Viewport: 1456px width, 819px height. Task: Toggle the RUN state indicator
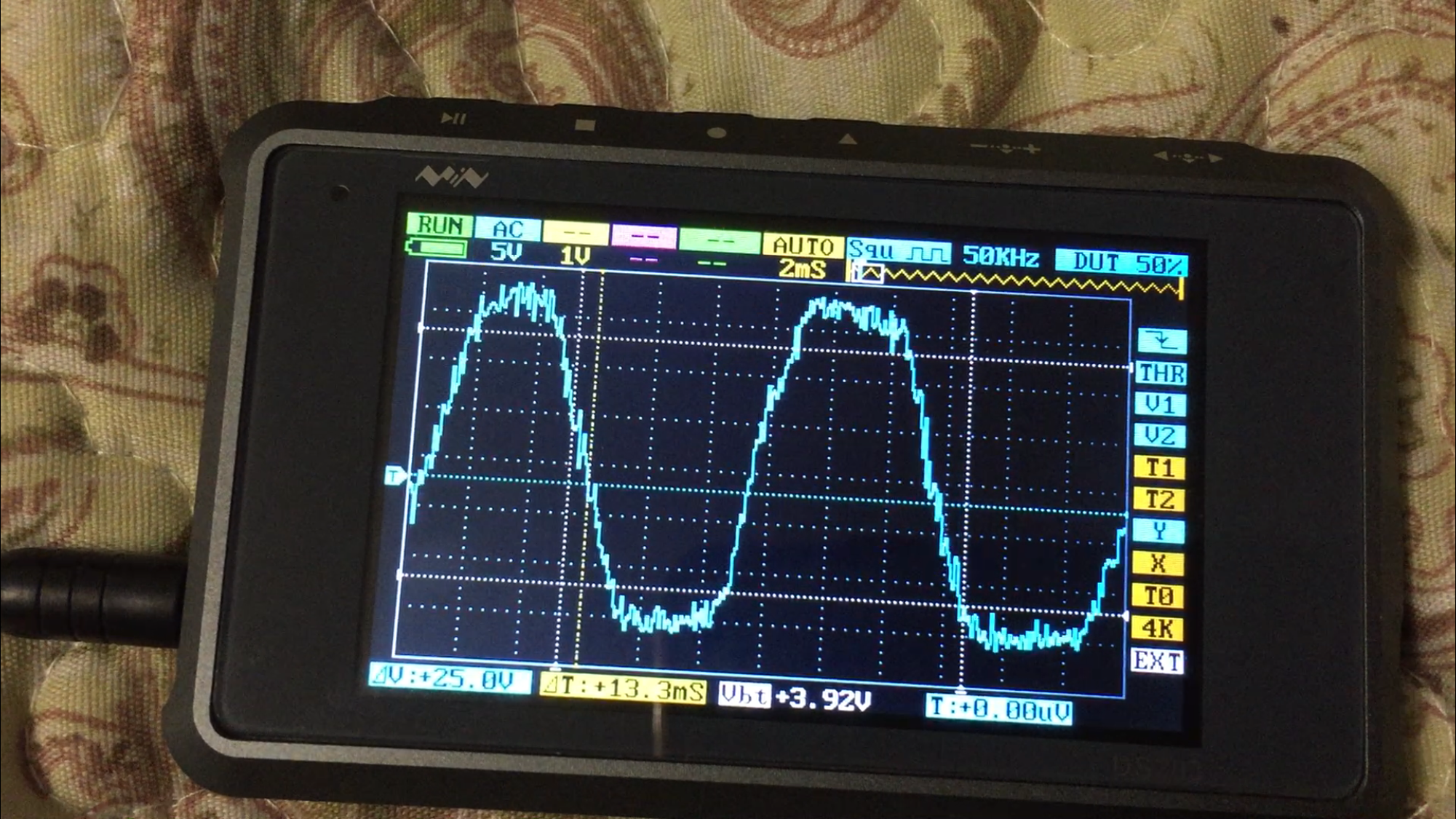tap(439, 225)
